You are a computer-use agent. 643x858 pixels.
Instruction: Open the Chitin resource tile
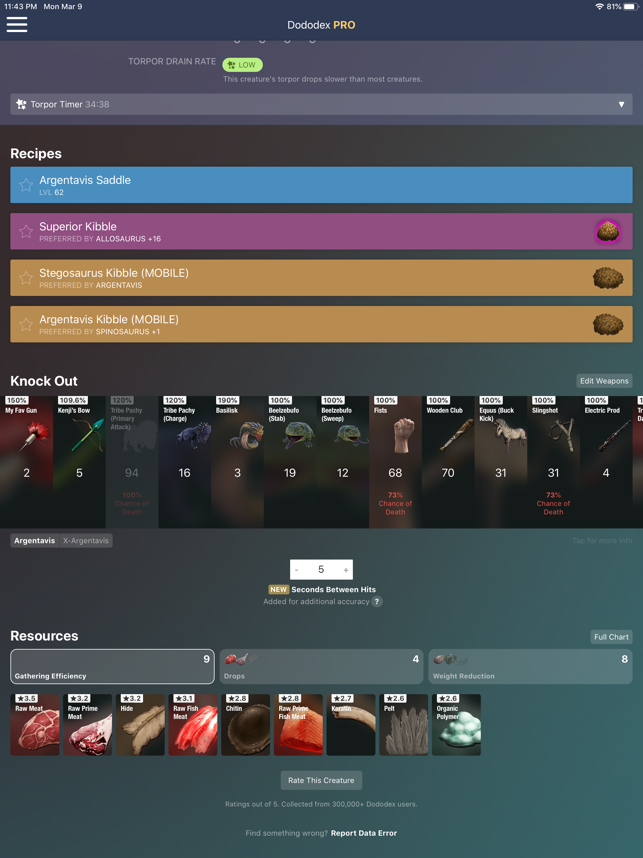tap(246, 725)
